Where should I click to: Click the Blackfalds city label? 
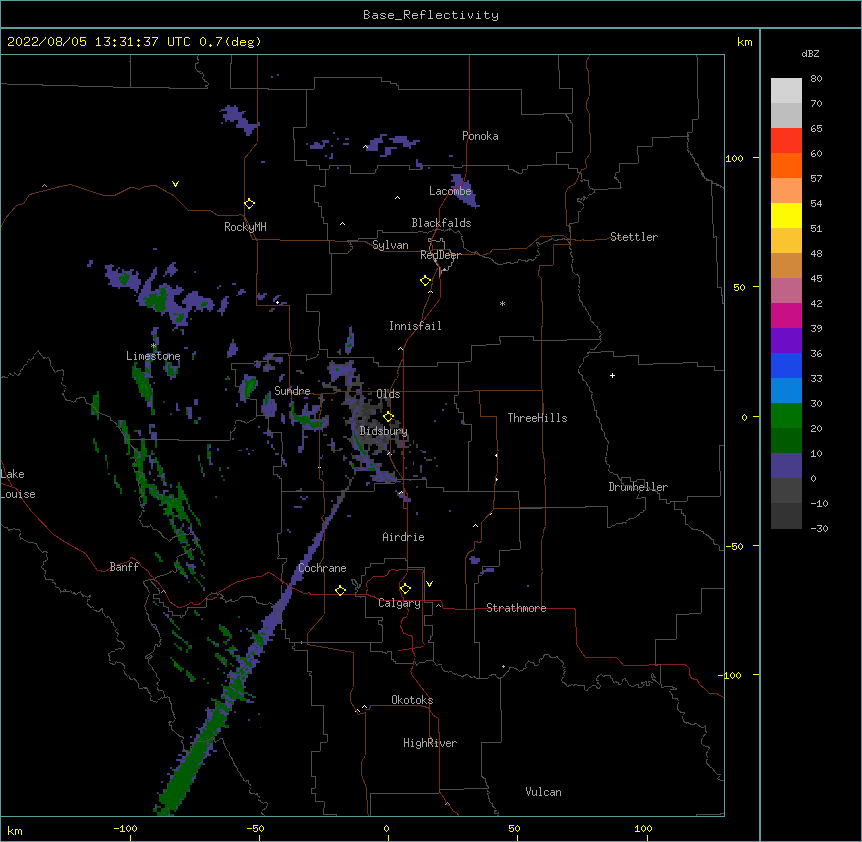point(441,223)
